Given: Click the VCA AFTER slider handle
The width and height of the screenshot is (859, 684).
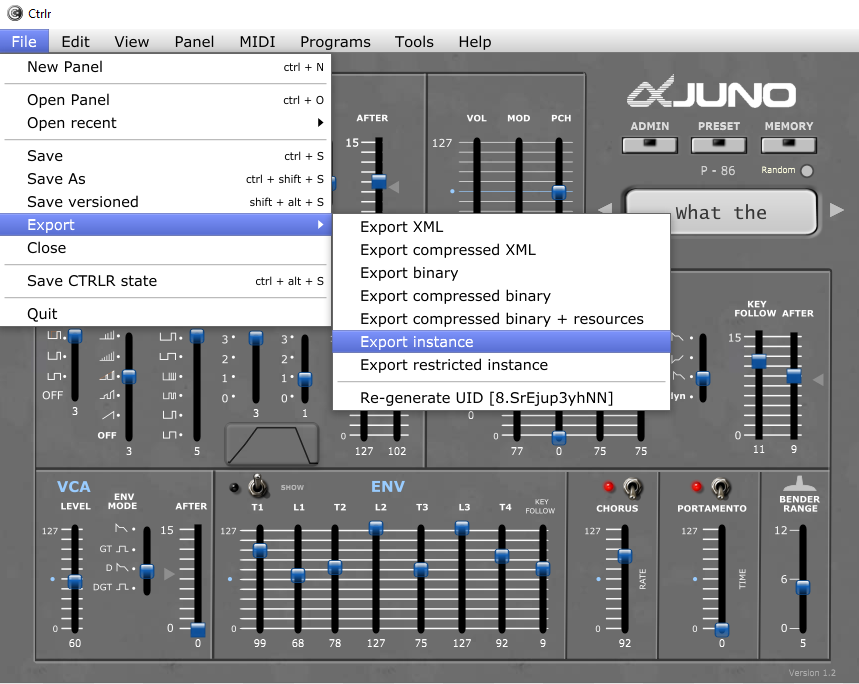Looking at the screenshot, I should click(198, 630).
